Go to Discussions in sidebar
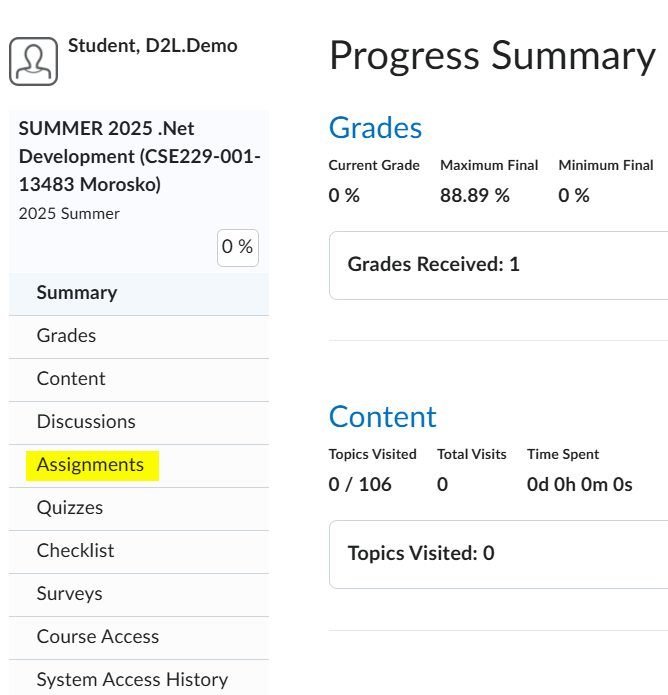668x695 pixels. (x=86, y=422)
